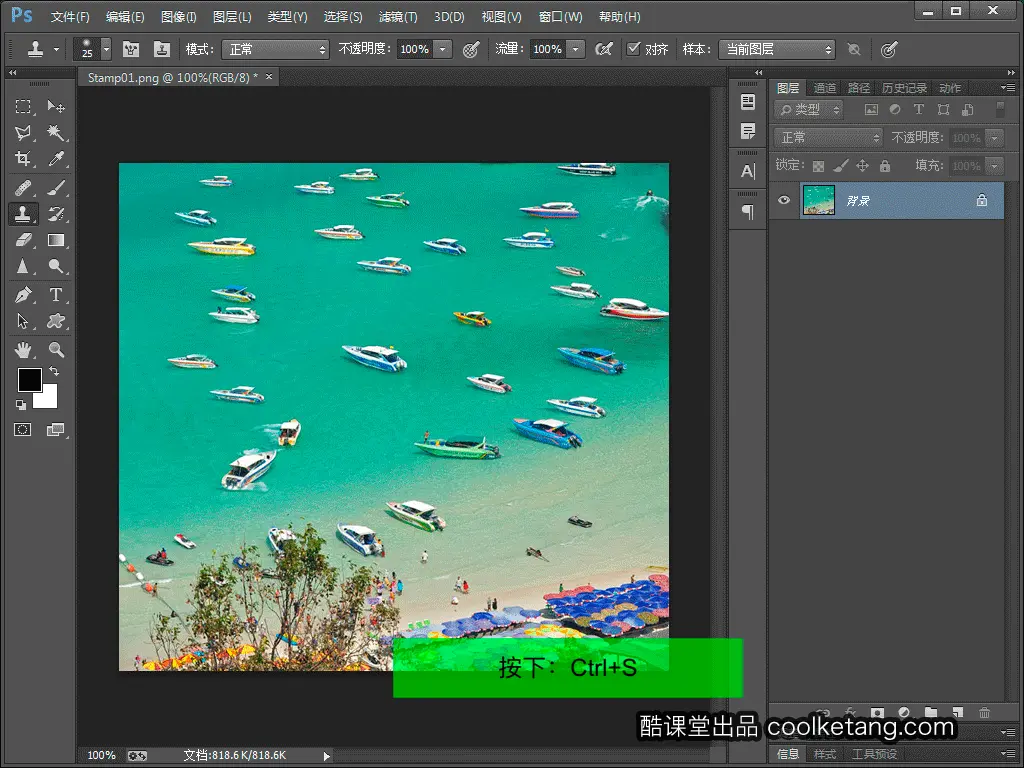1024x768 pixels.
Task: Select the Crop tool
Action: [x=23, y=159]
